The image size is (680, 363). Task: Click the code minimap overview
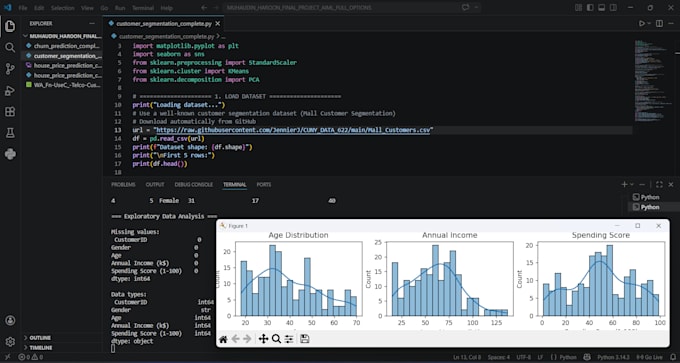(653, 80)
